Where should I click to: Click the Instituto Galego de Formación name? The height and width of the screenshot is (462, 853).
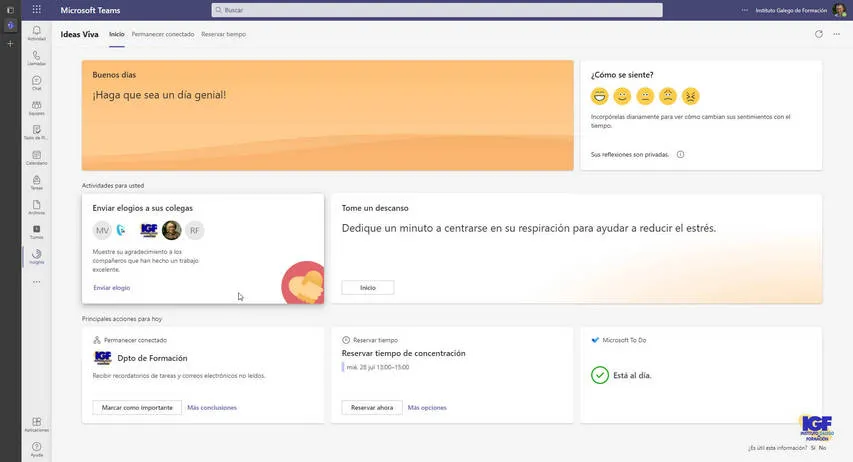(791, 10)
